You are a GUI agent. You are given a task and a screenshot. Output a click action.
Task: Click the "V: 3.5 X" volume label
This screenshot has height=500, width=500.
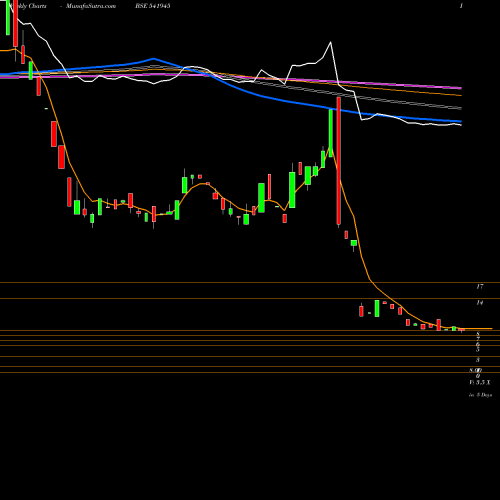coord(480,383)
